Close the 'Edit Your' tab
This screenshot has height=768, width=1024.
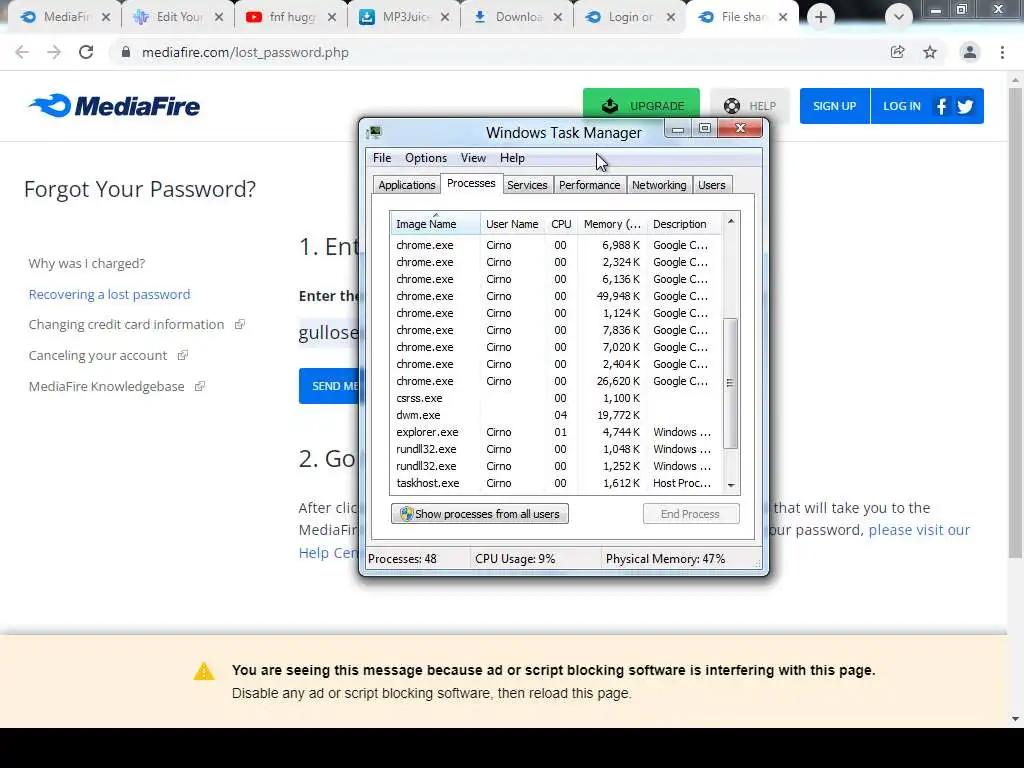[x=219, y=18]
